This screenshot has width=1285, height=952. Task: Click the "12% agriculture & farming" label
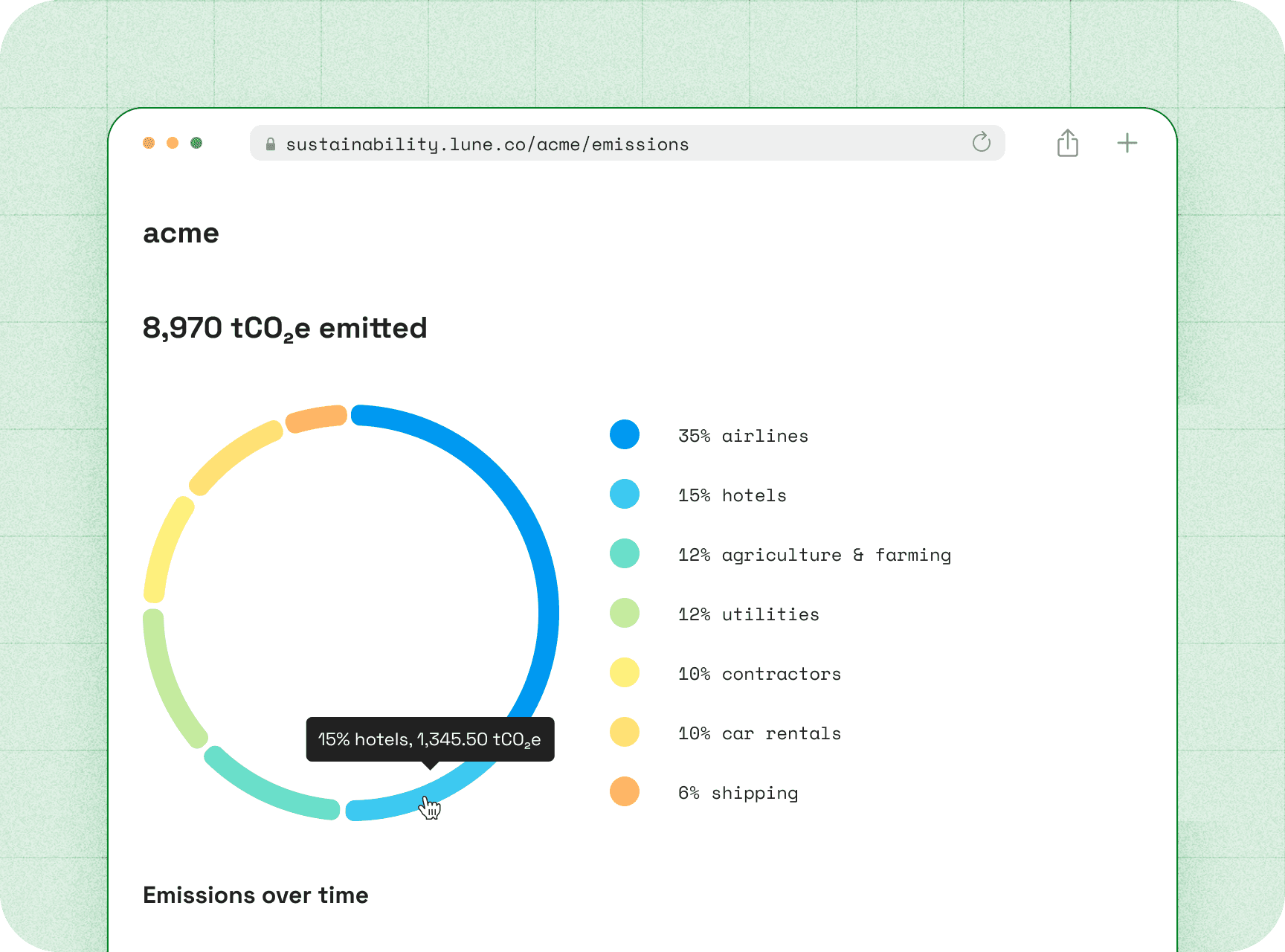pyautogui.click(x=814, y=555)
